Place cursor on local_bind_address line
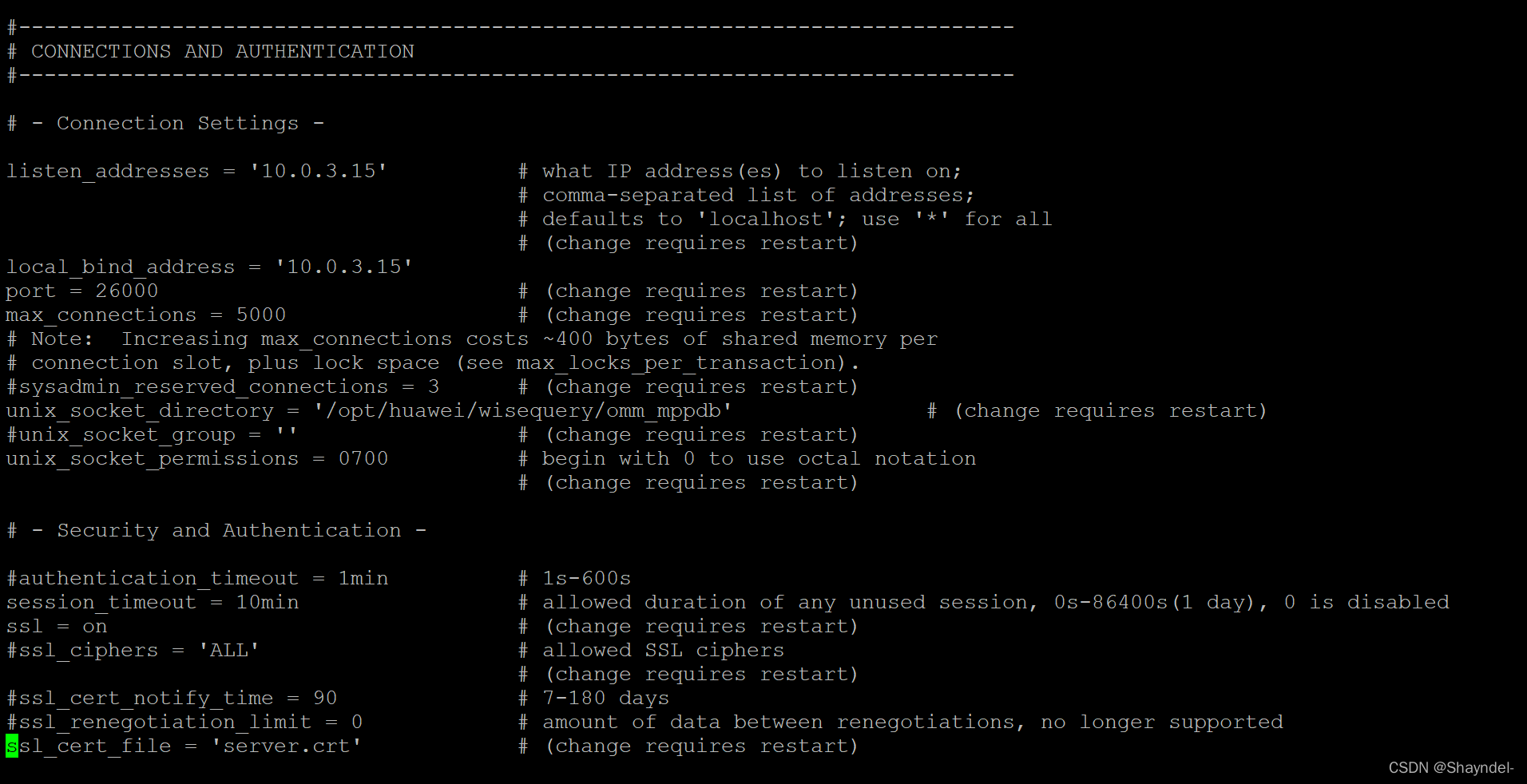The image size is (1527, 784). click(120, 267)
